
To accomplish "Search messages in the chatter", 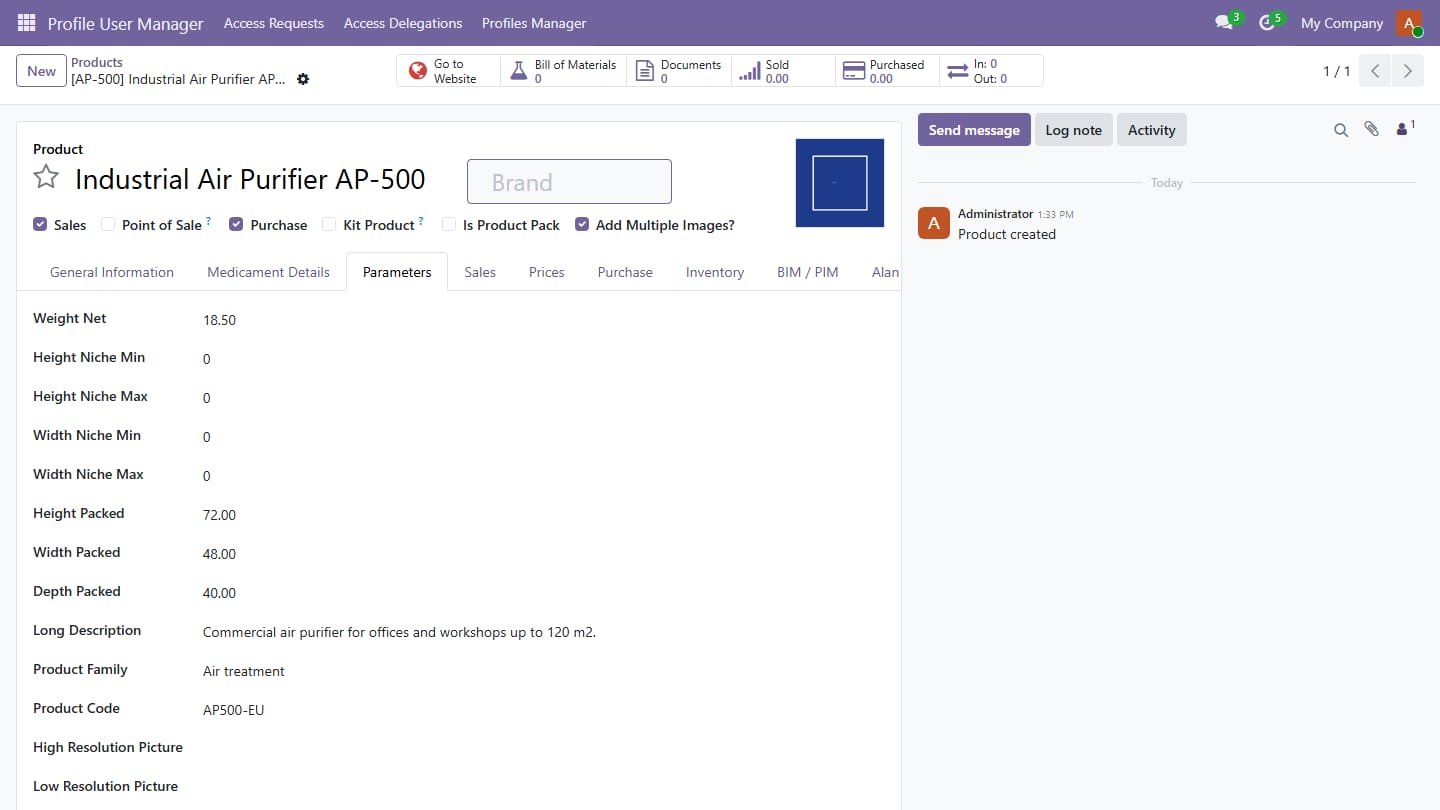I will (1341, 130).
